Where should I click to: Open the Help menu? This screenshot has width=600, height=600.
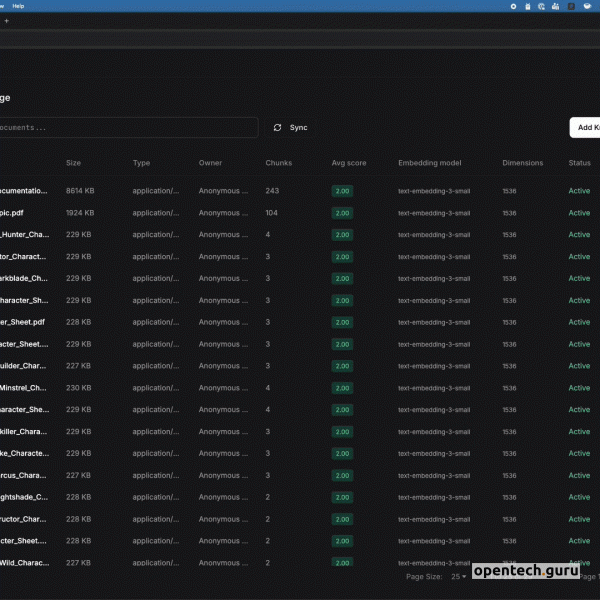pos(18,6)
